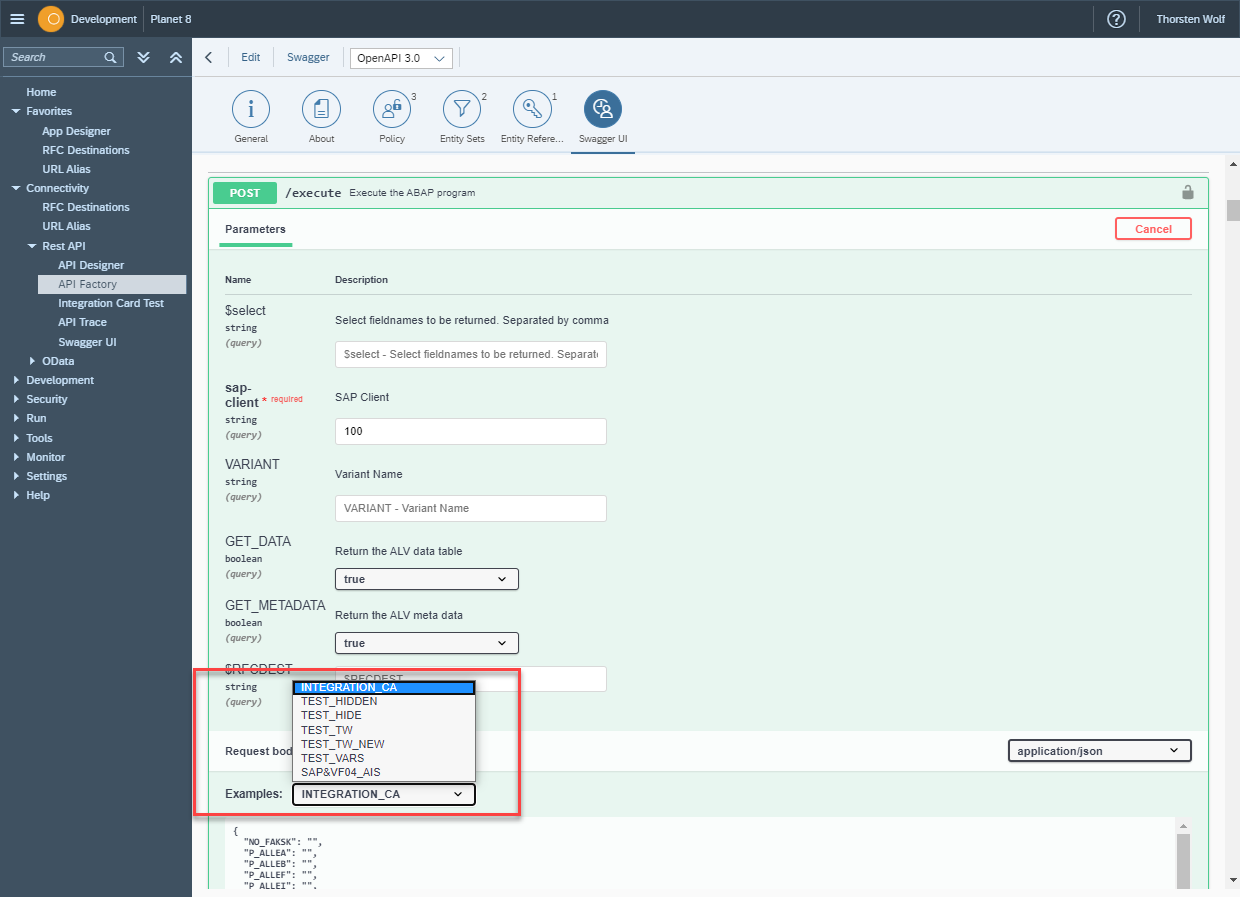Viewport: 1240px width, 897px height.
Task: Open the About document icon
Action: click(321, 109)
